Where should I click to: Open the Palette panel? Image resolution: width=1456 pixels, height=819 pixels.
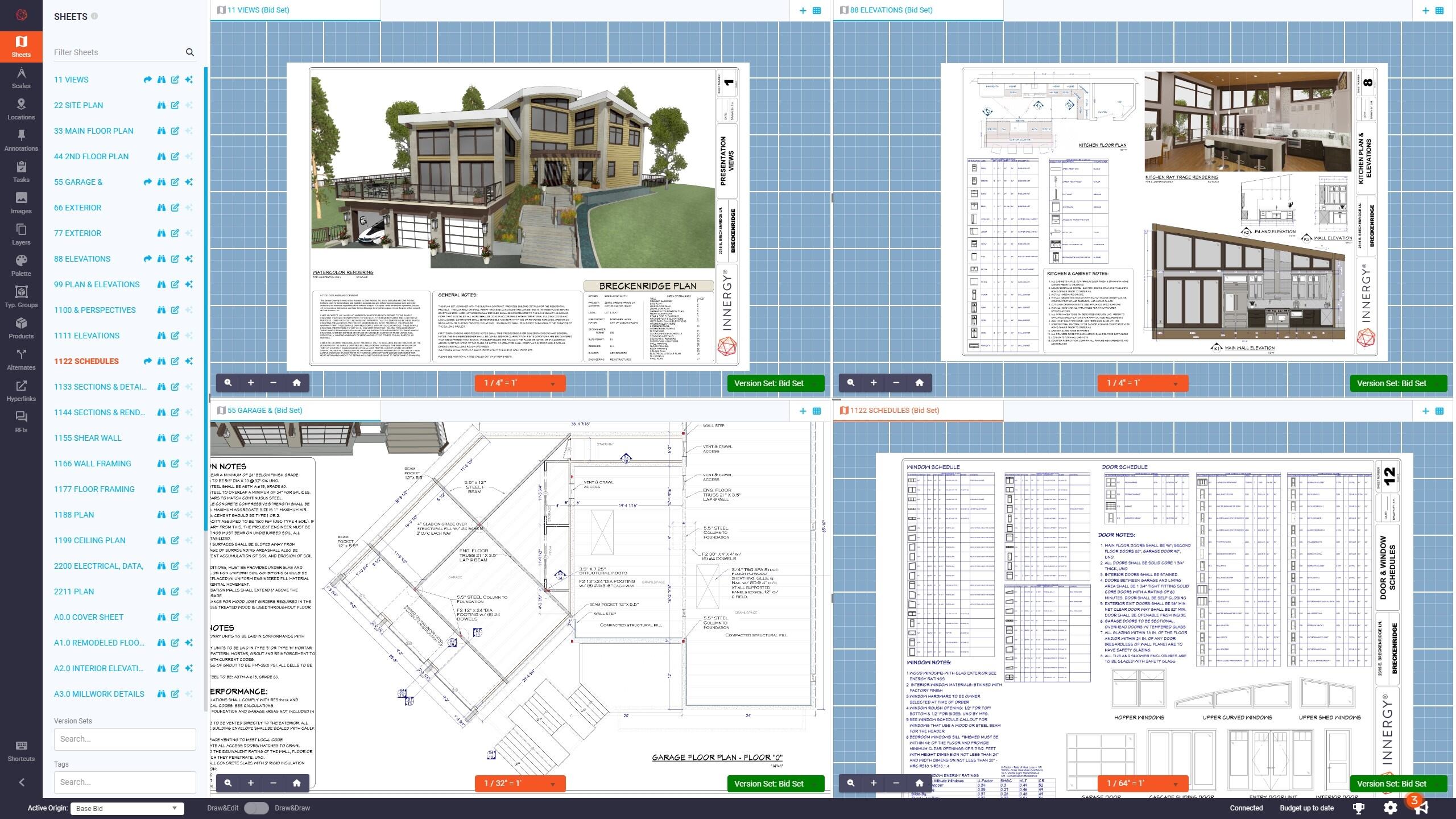[x=21, y=266]
